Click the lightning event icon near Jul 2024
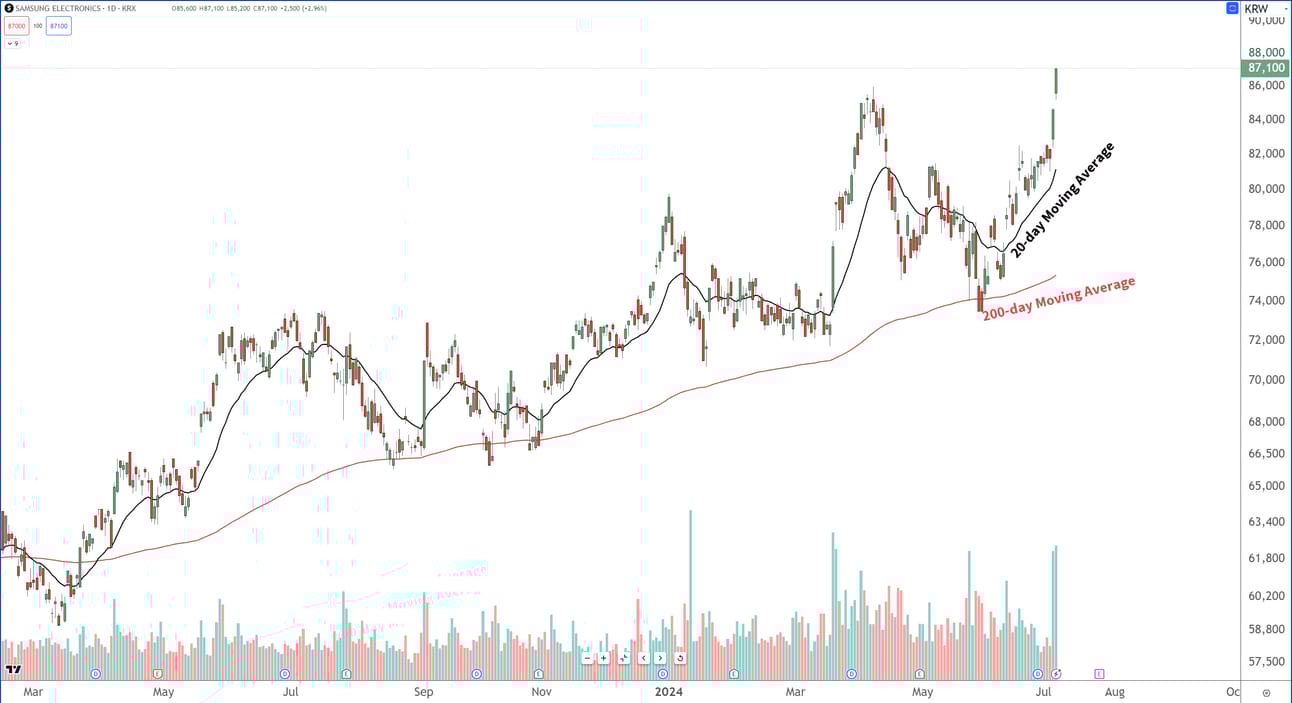The width and height of the screenshot is (1292, 703). tap(1056, 674)
